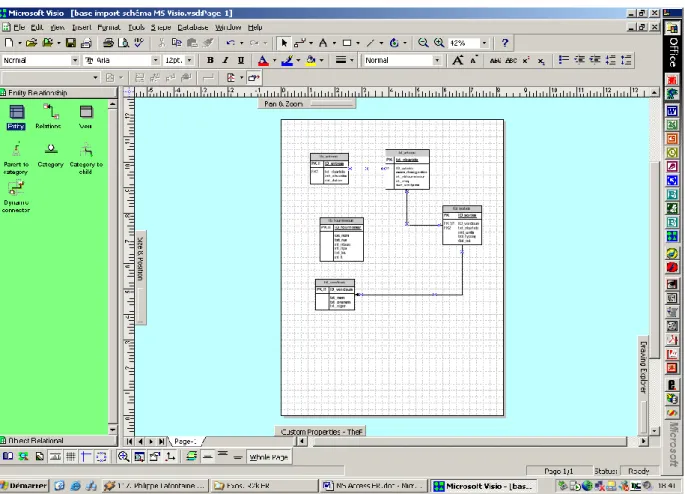
Task: Click the Zoom In magnifier
Action: pyautogui.click(x=439, y=43)
